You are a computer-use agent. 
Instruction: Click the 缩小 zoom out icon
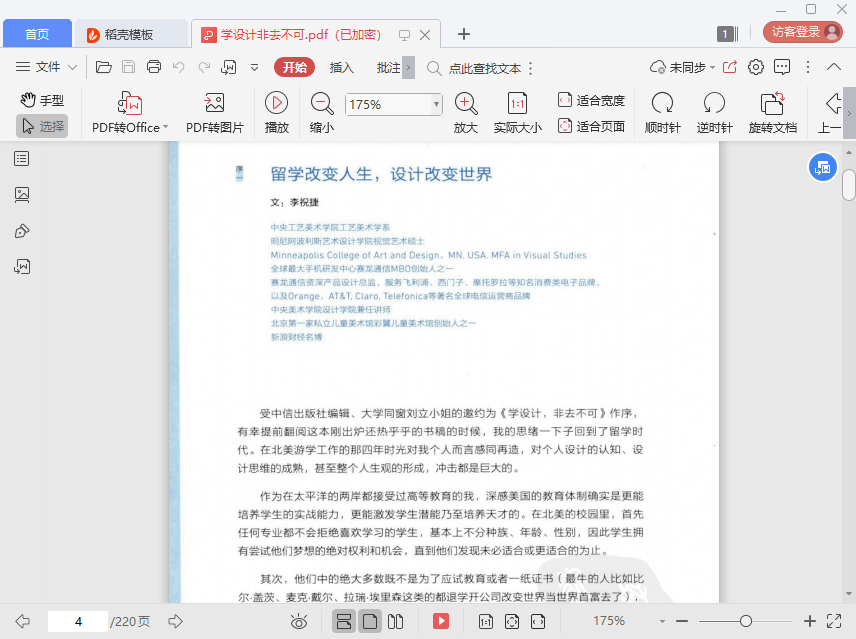coord(322,112)
